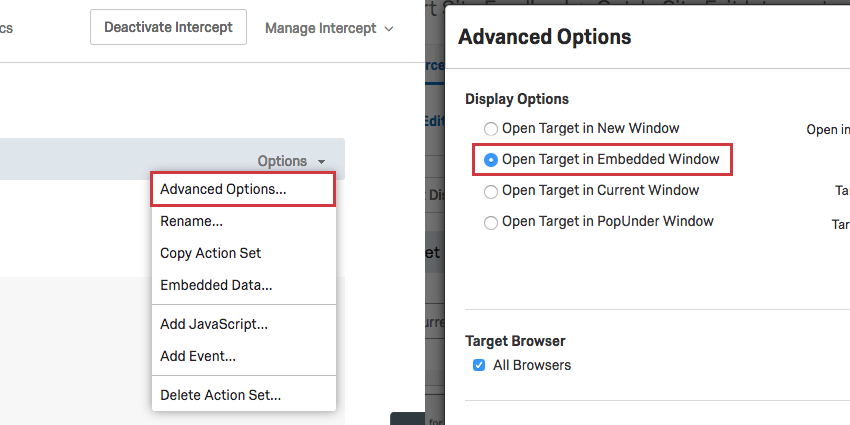This screenshot has height=425, width=850.
Task: Click the Display Options section heading
Action: (x=517, y=99)
